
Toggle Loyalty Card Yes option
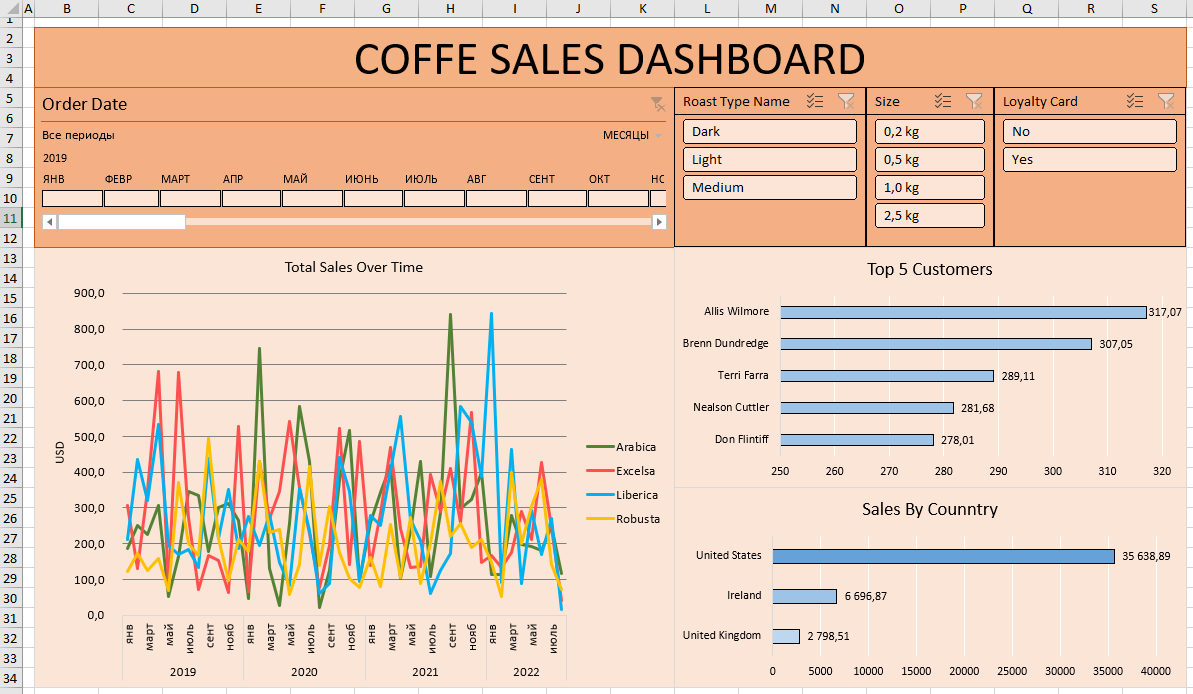pyautogui.click(x=1089, y=160)
